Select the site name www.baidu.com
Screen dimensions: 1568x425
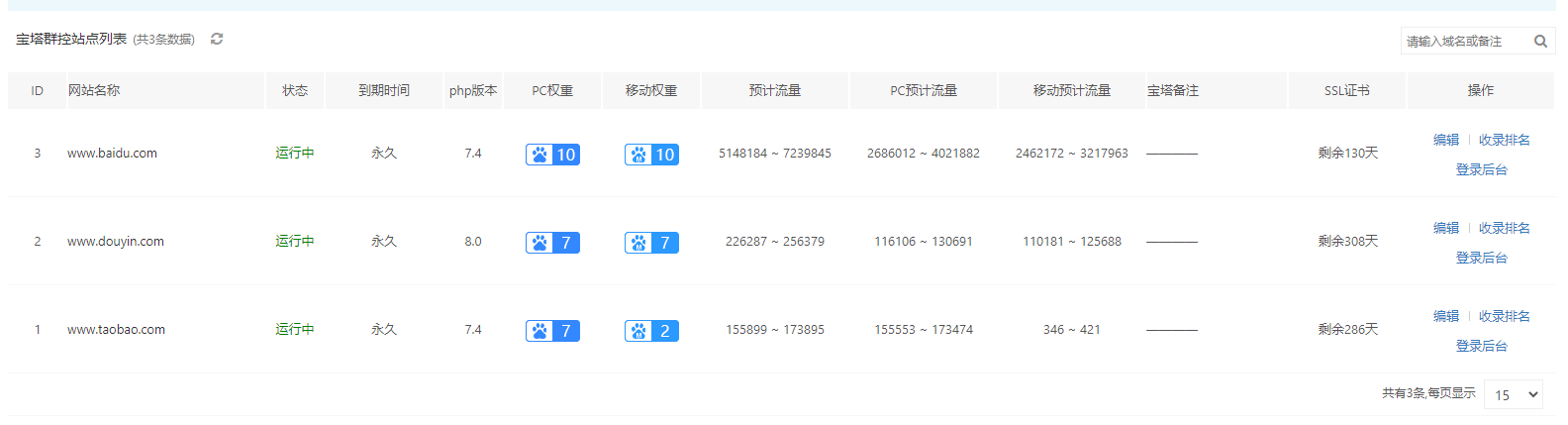[x=112, y=154]
